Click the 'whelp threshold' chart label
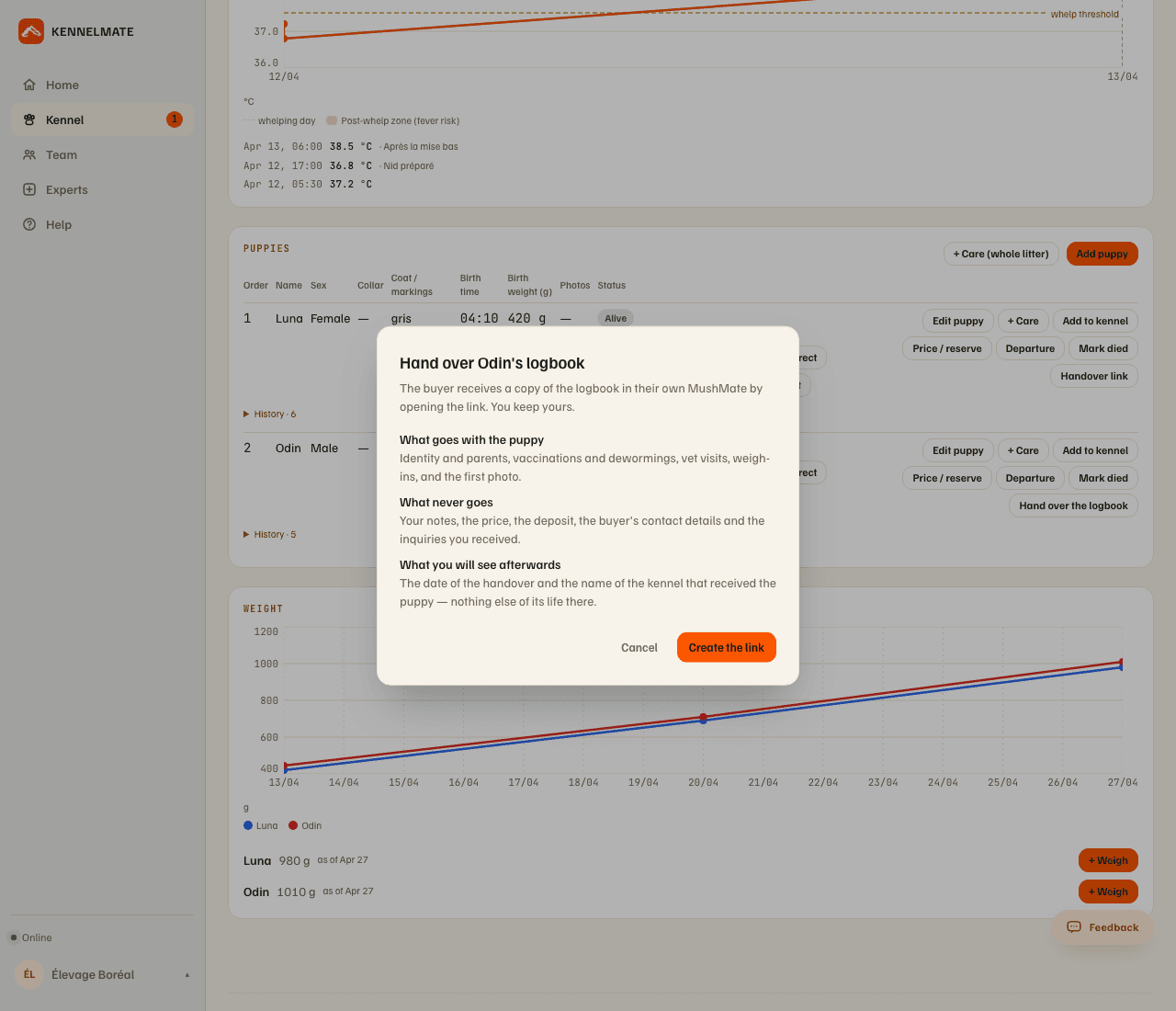 [1085, 14]
